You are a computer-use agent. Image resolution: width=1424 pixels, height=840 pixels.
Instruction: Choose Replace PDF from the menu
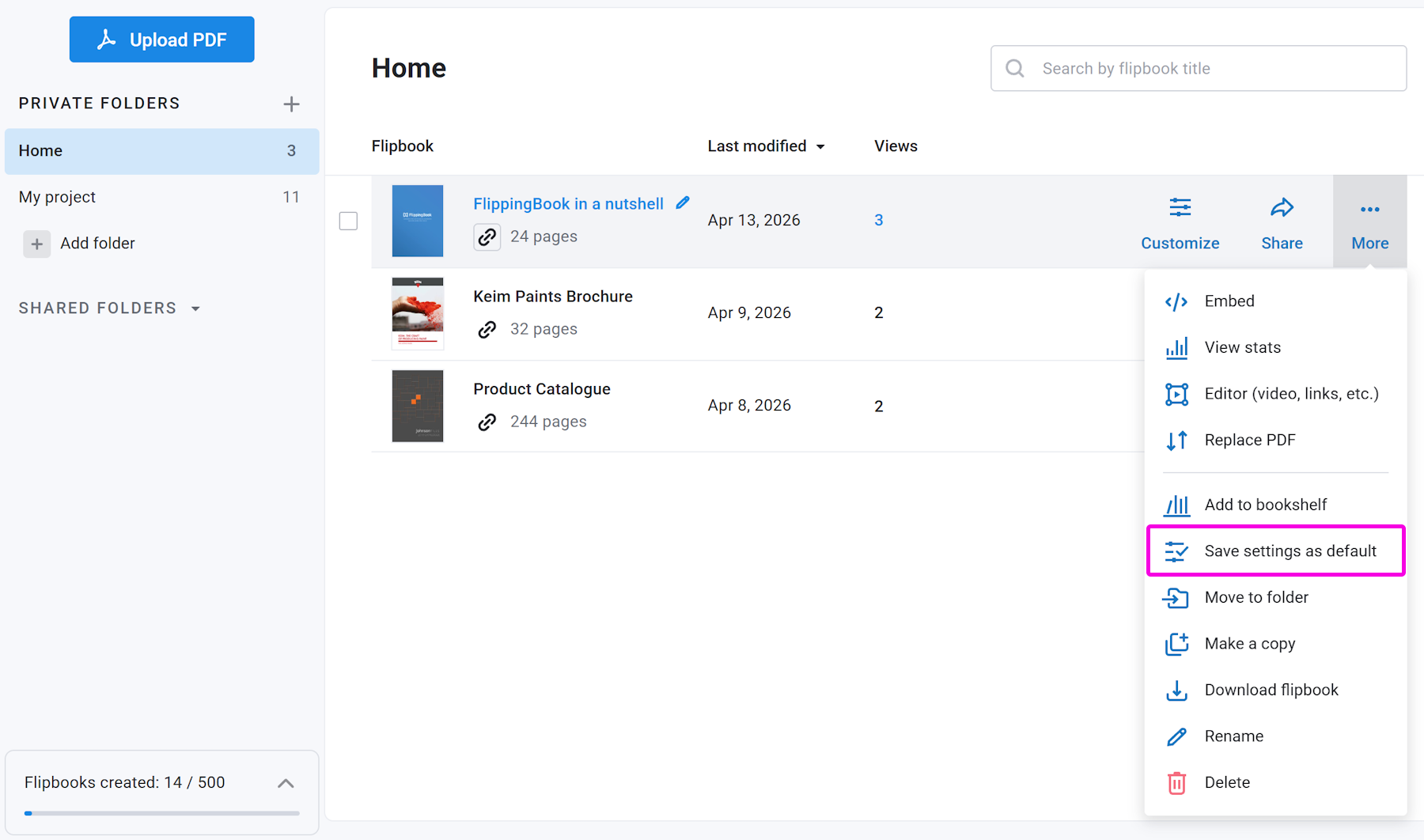pos(1249,440)
